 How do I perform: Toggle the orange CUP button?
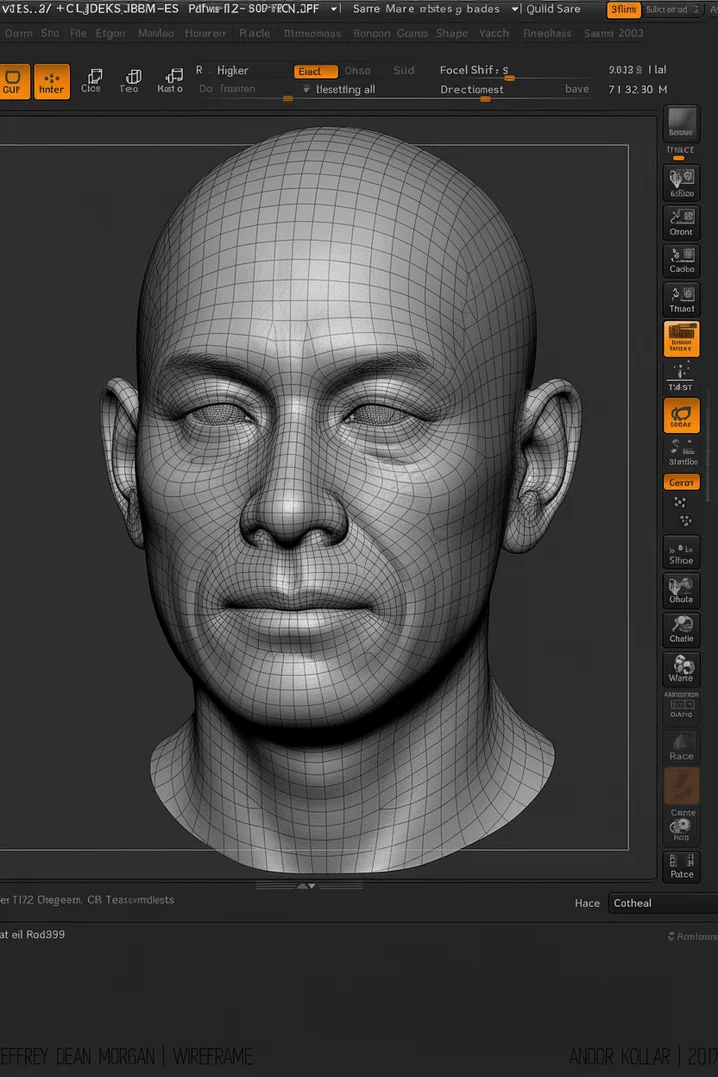(13, 81)
